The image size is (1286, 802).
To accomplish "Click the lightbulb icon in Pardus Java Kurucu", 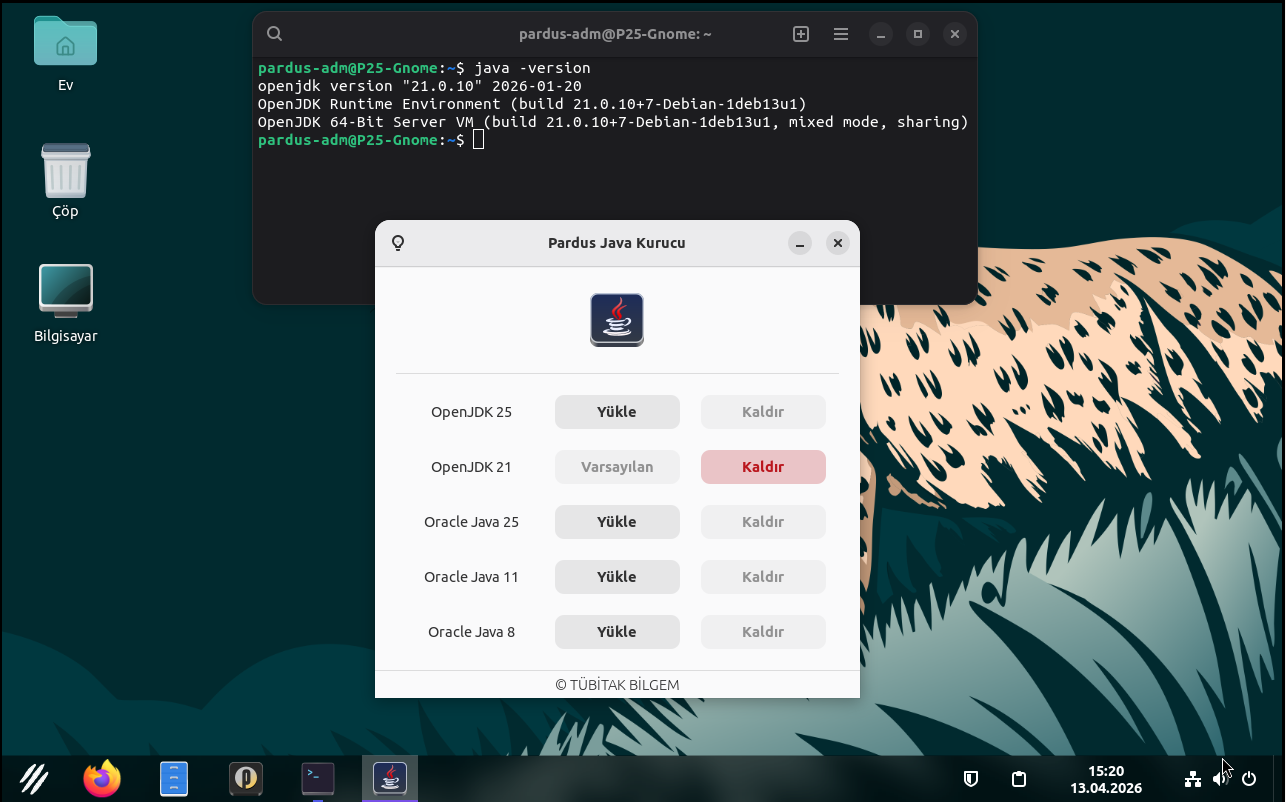I will 398,243.
